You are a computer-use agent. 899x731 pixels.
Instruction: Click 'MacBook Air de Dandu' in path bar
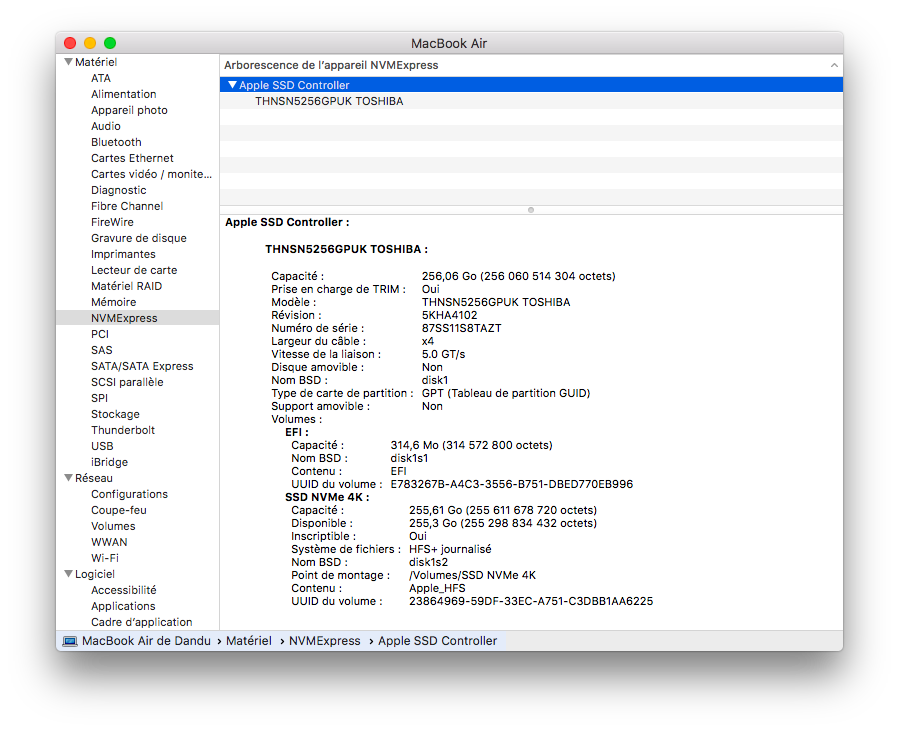point(146,641)
